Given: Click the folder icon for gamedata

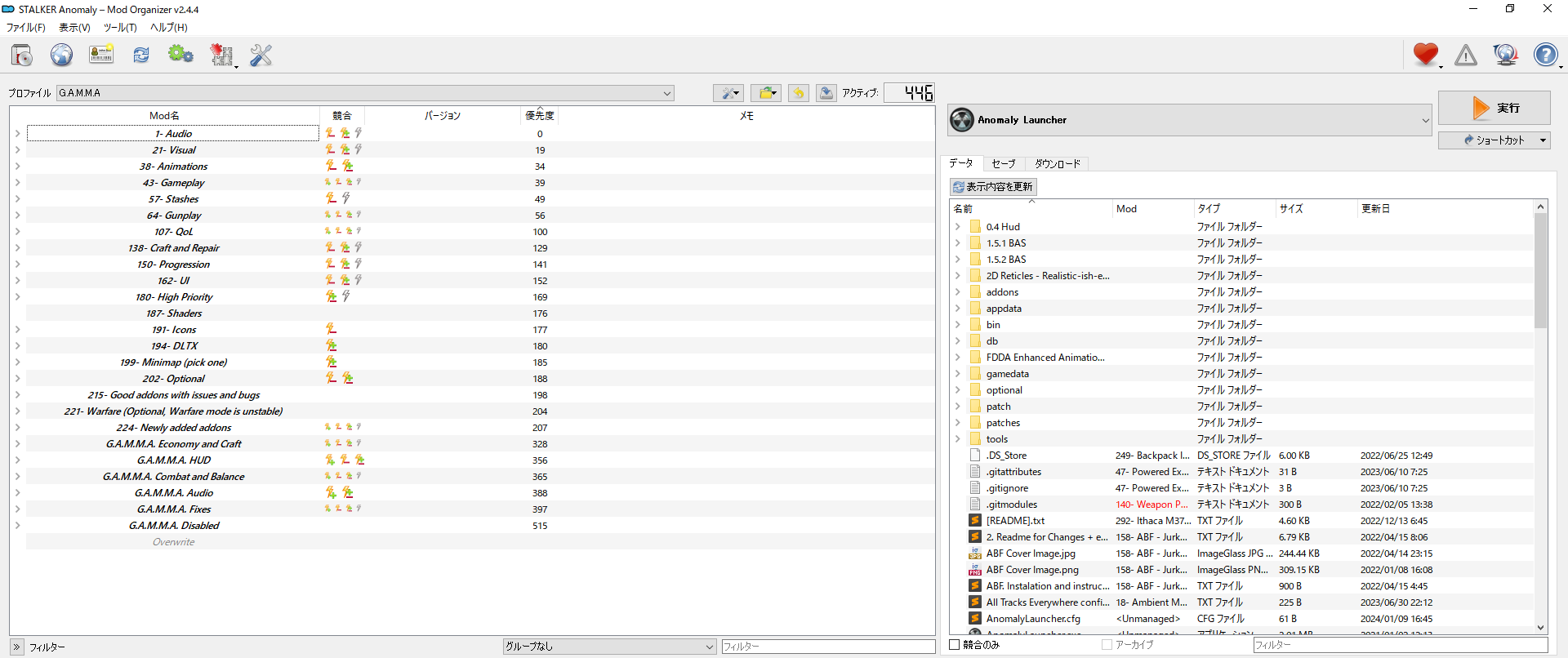Looking at the screenshot, I should [x=975, y=374].
